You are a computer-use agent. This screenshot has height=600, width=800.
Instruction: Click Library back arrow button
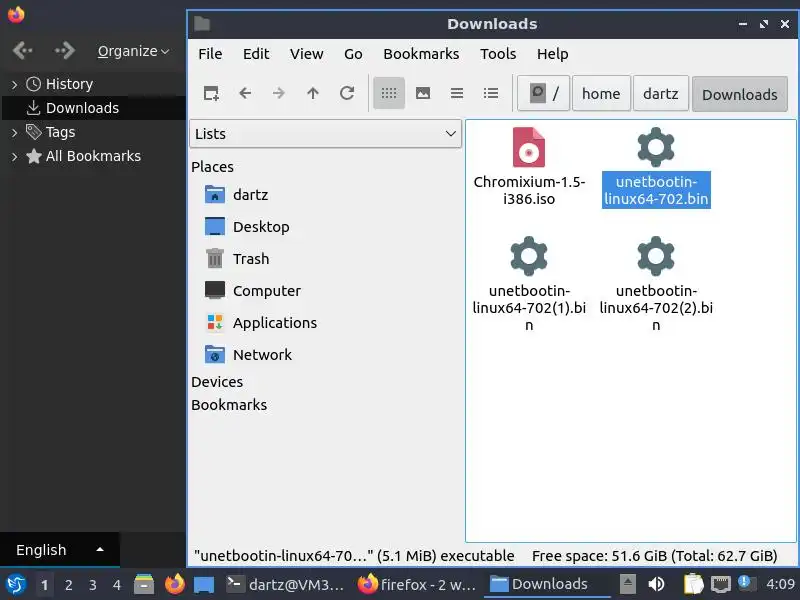[x=23, y=51]
